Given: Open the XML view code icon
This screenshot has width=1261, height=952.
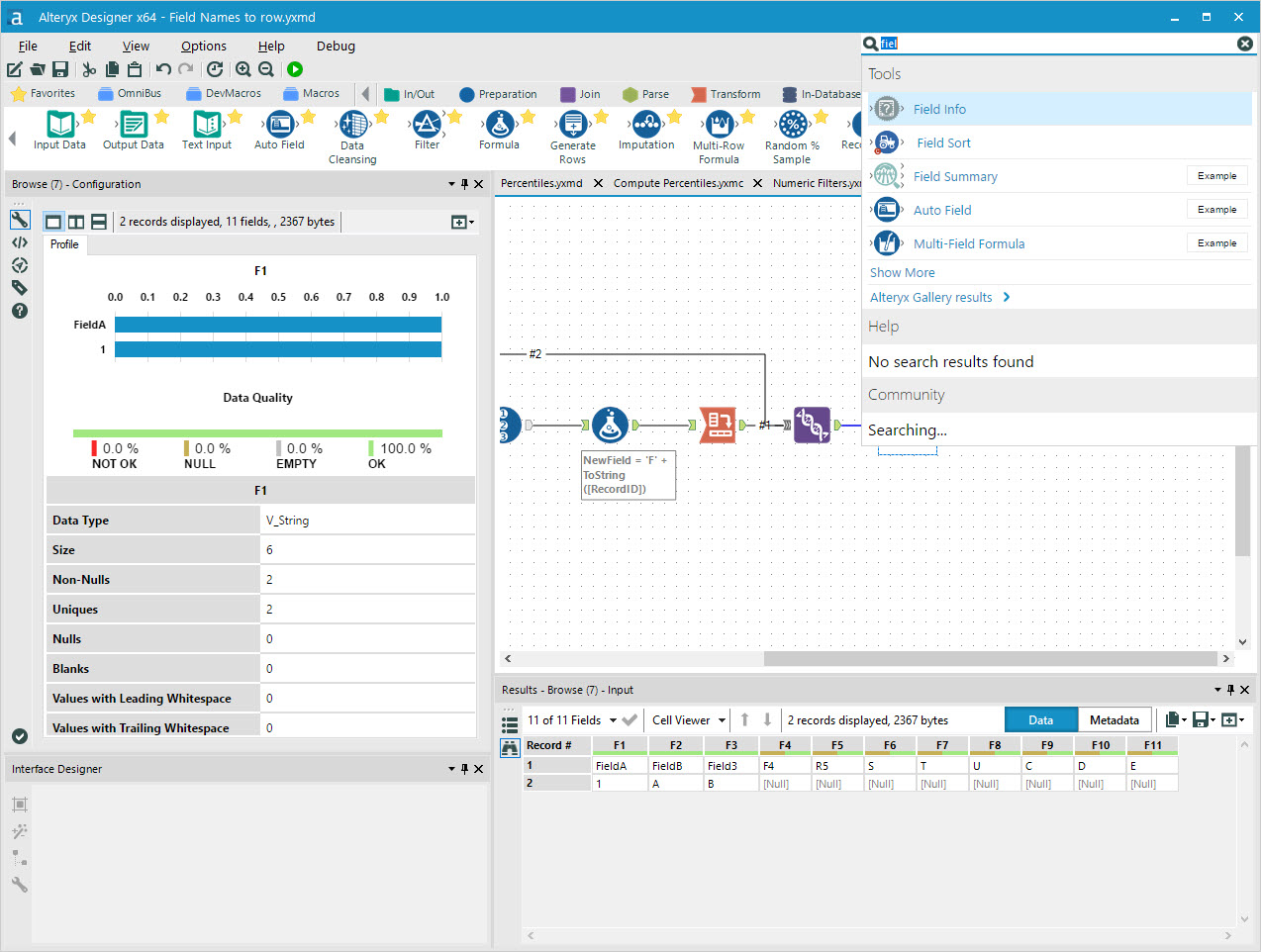Looking at the screenshot, I should coord(20,242).
